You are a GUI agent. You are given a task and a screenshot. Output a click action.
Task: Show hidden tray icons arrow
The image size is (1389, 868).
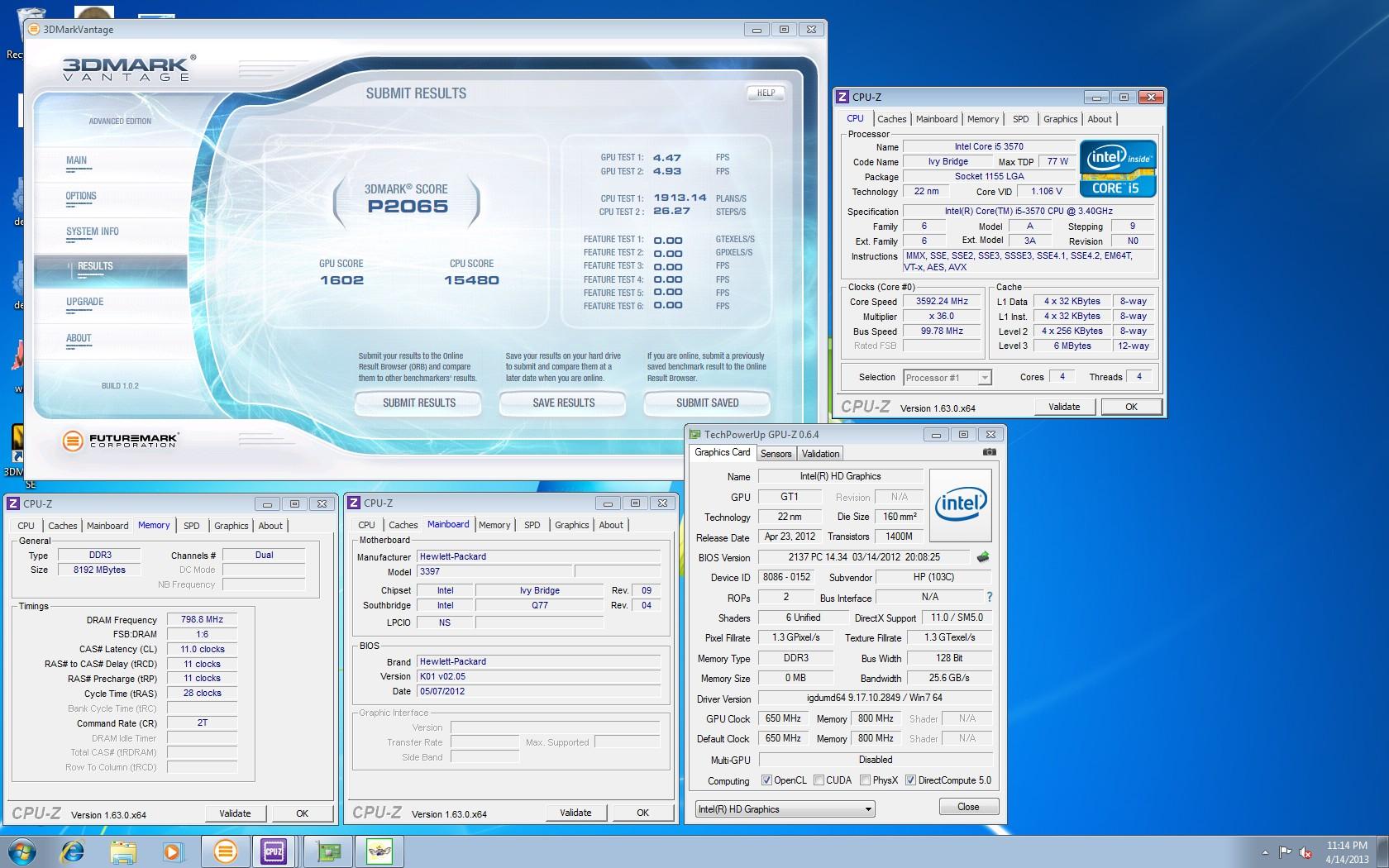coord(1264,852)
